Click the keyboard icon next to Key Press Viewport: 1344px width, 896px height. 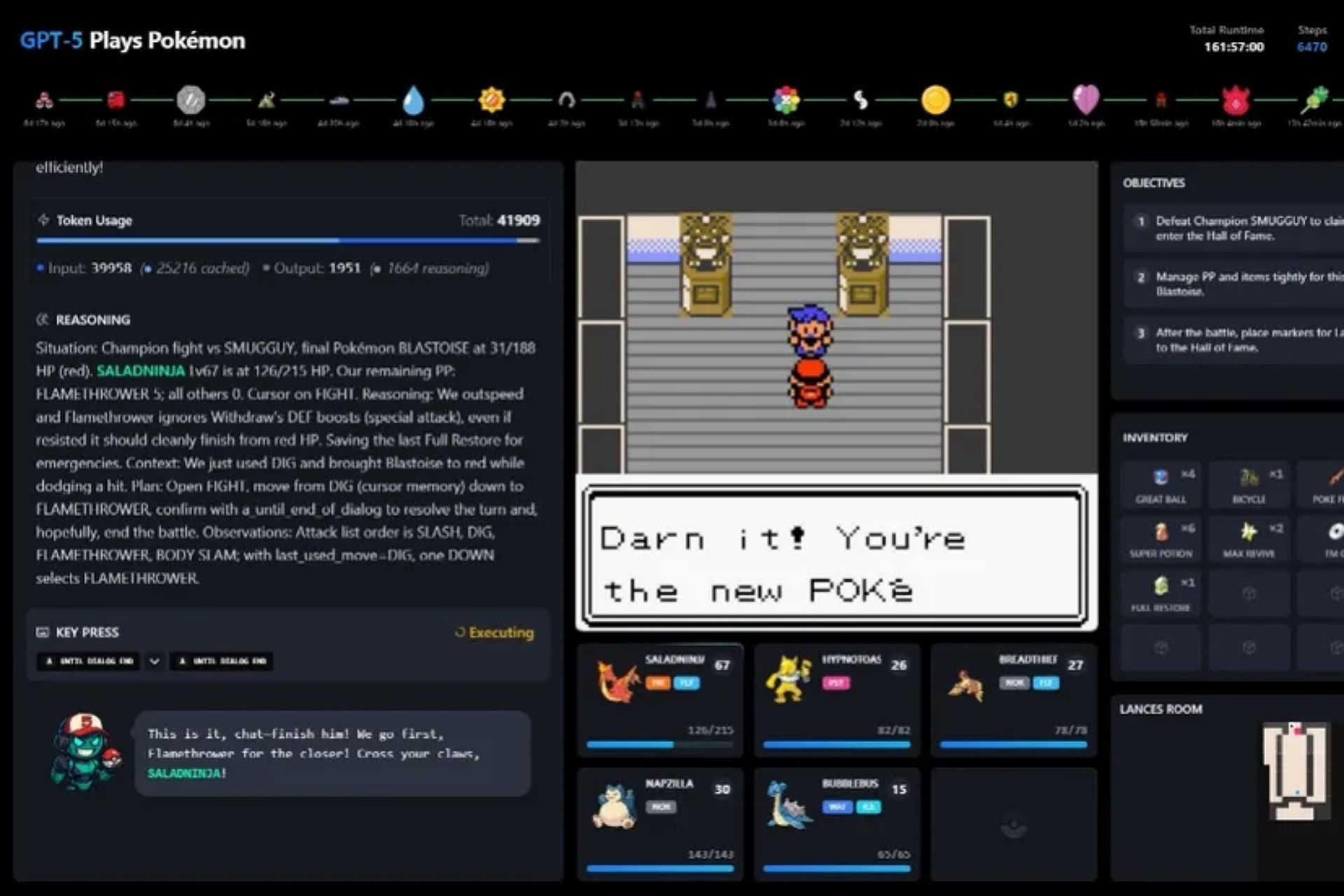click(44, 631)
